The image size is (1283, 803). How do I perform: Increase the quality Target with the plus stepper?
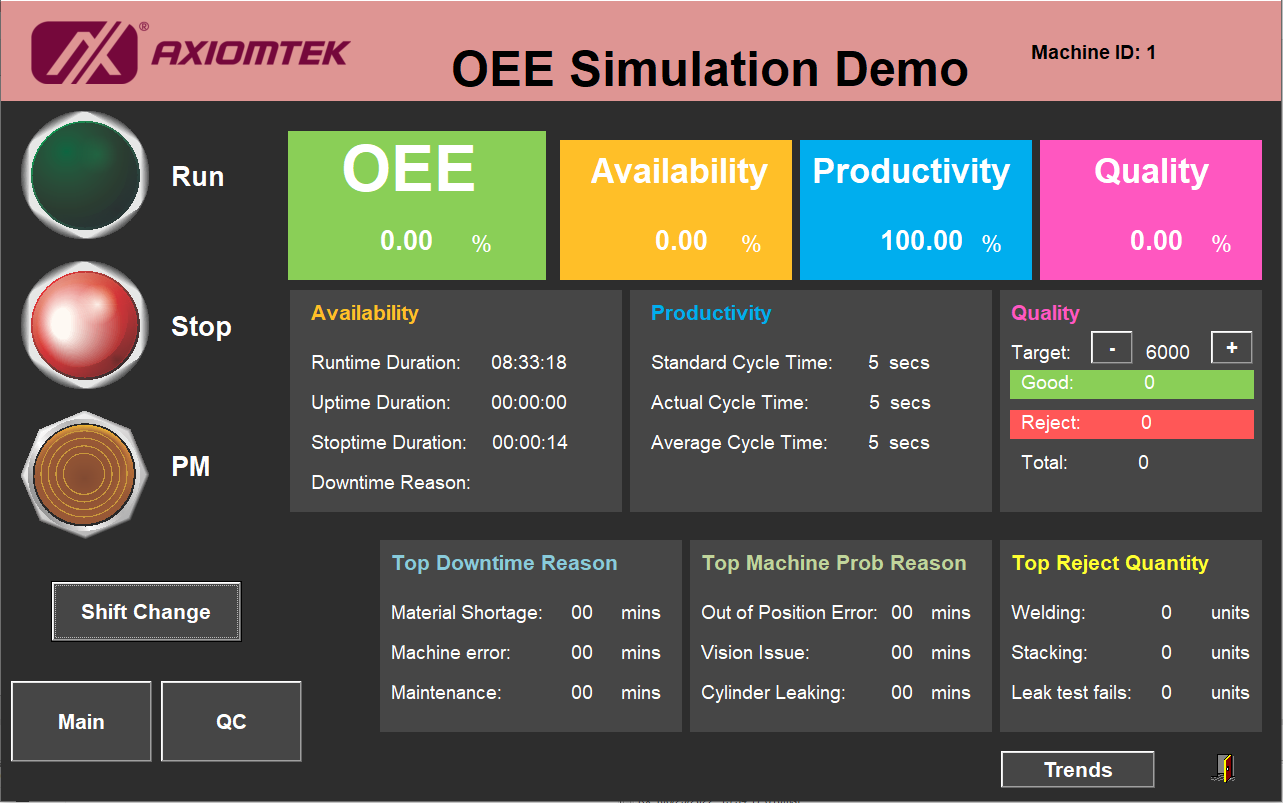coord(1231,347)
